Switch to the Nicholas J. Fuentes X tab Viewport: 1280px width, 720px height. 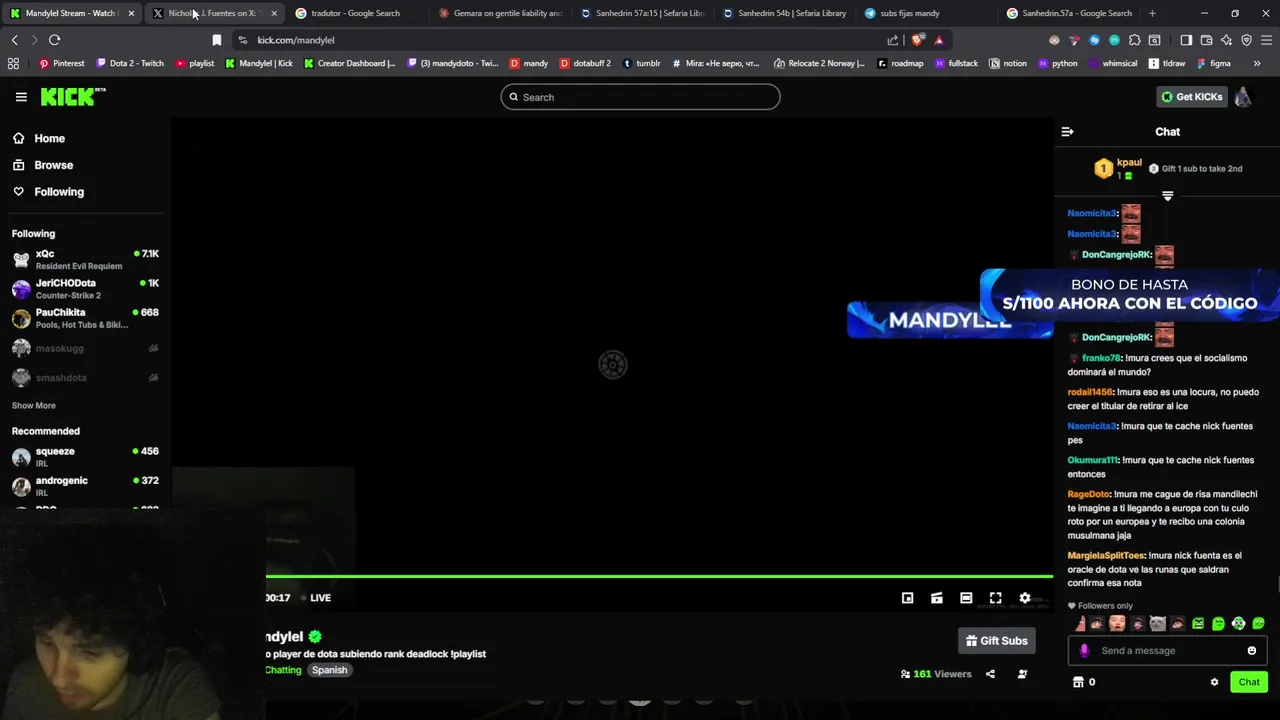pos(214,13)
